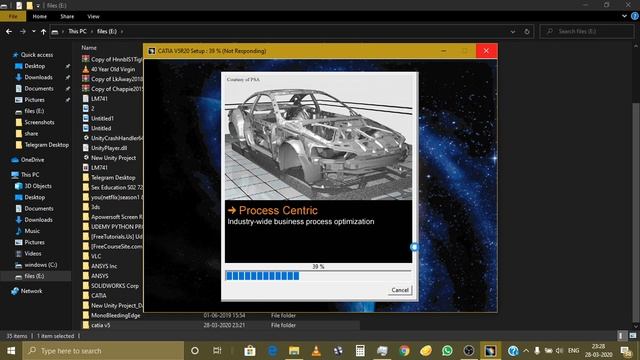Select OneDrive in navigation pane

coord(32,160)
